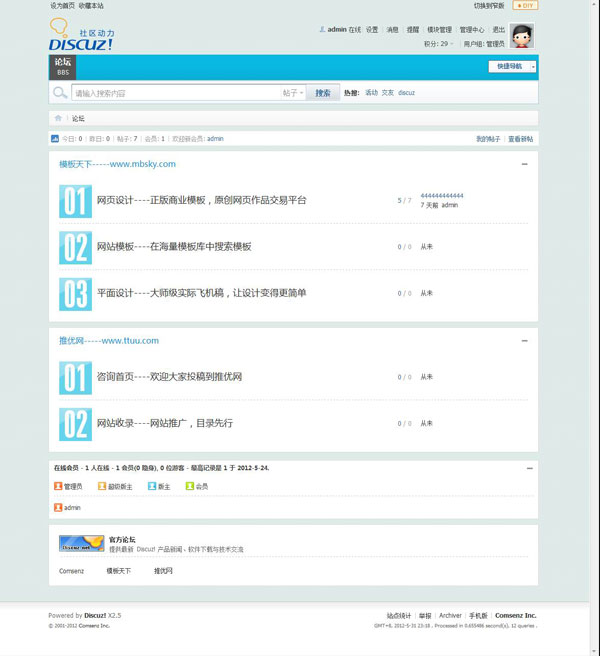This screenshot has width=600, height=656.
Task: Focus the search keyword input field
Action: [x=175, y=93]
